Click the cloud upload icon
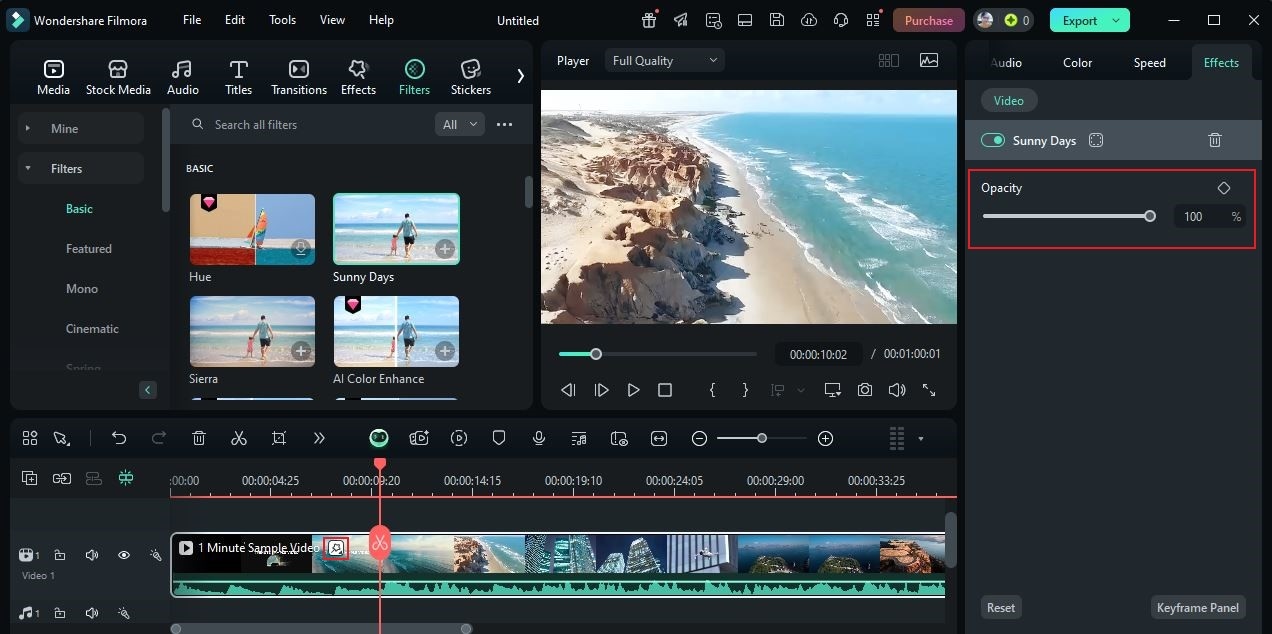Screen dimensions: 1272x634 809,20
